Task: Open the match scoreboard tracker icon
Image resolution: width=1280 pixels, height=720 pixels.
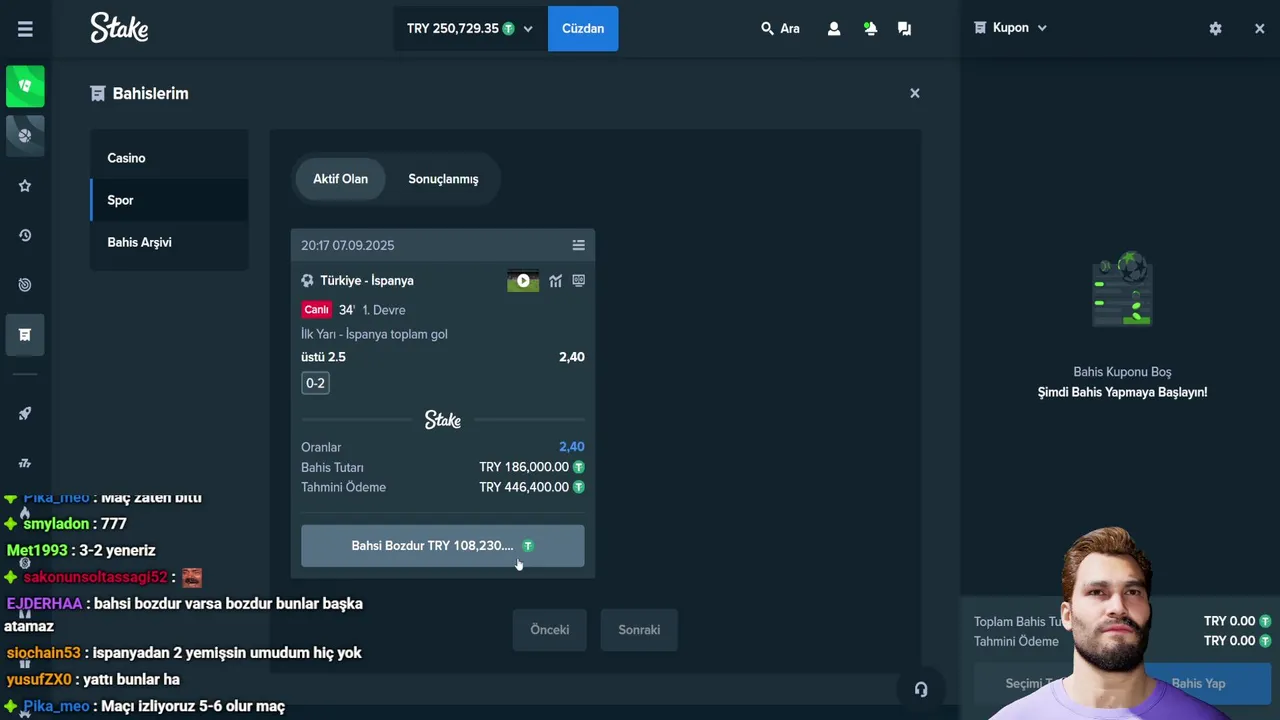Action: pos(578,281)
